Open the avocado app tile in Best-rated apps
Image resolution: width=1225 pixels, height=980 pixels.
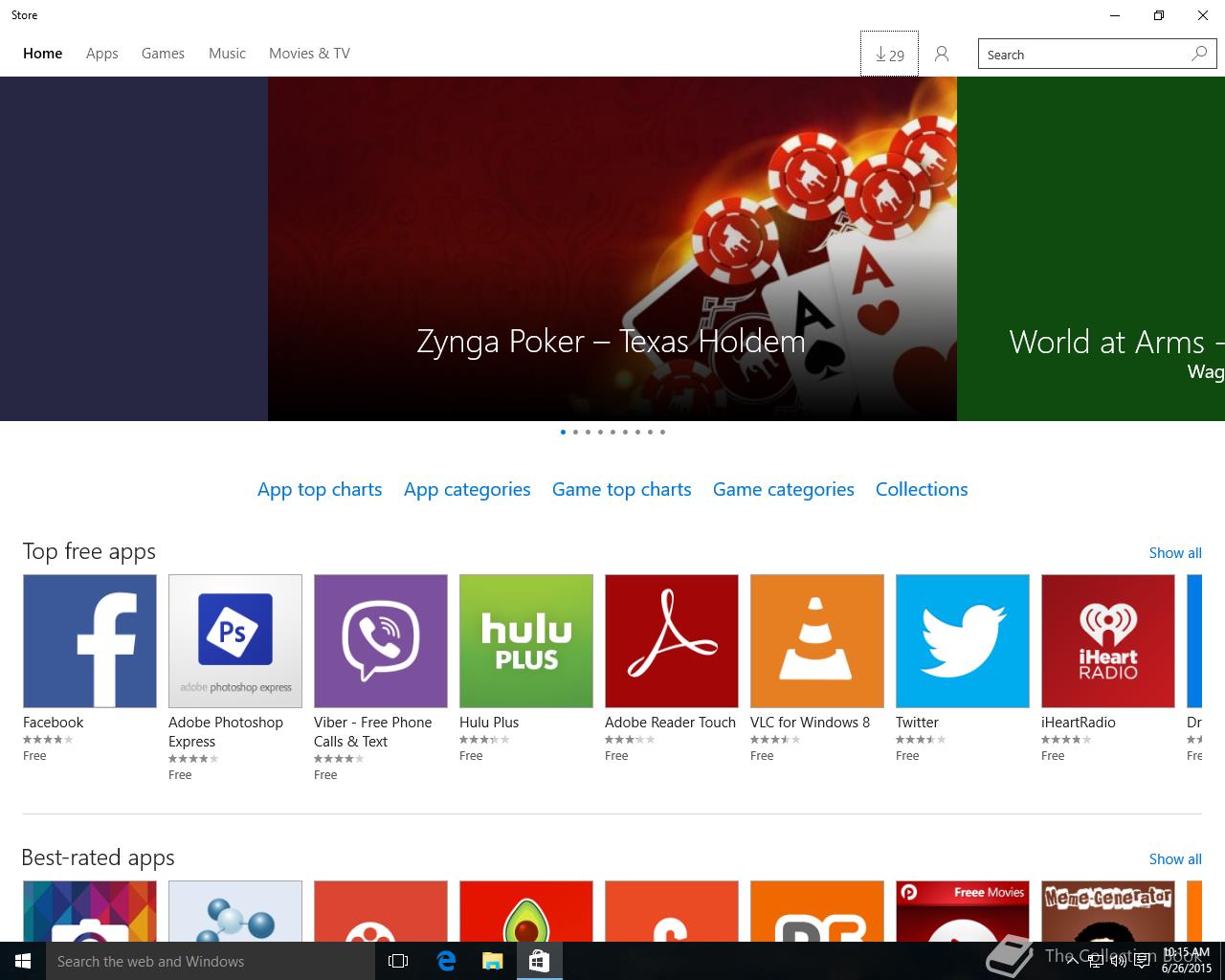526,911
